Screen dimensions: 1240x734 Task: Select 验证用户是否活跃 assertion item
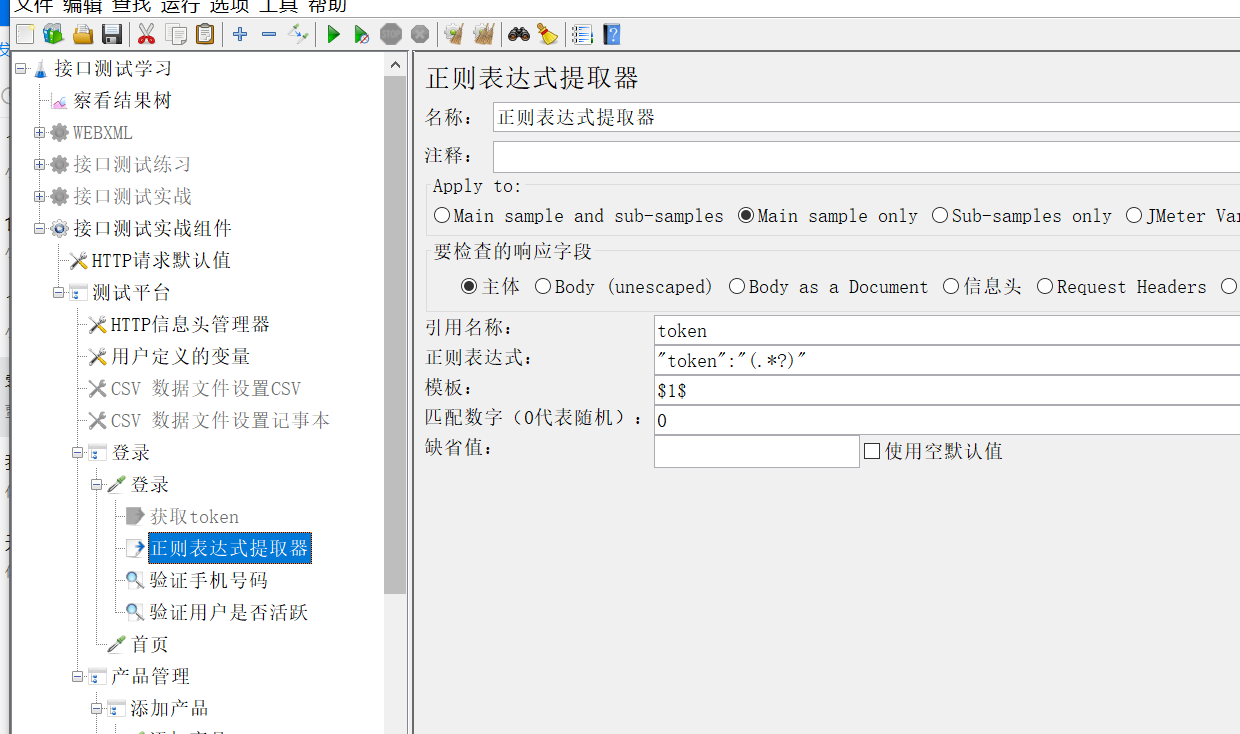(x=228, y=613)
